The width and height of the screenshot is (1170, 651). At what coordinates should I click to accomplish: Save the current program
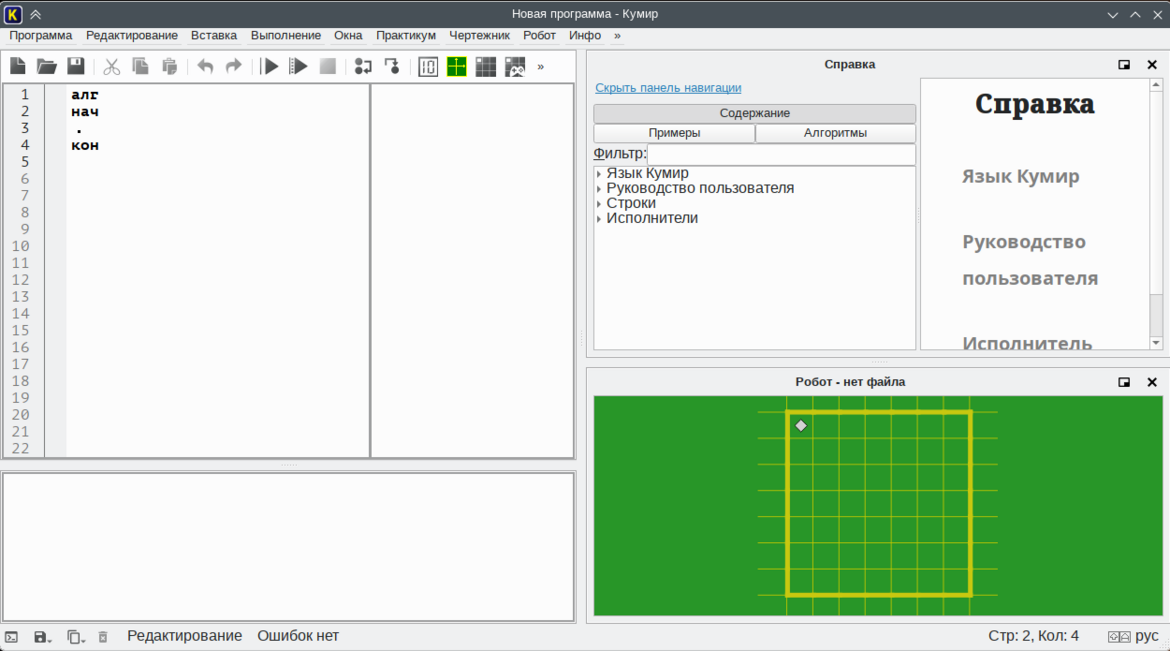pyautogui.click(x=76, y=66)
